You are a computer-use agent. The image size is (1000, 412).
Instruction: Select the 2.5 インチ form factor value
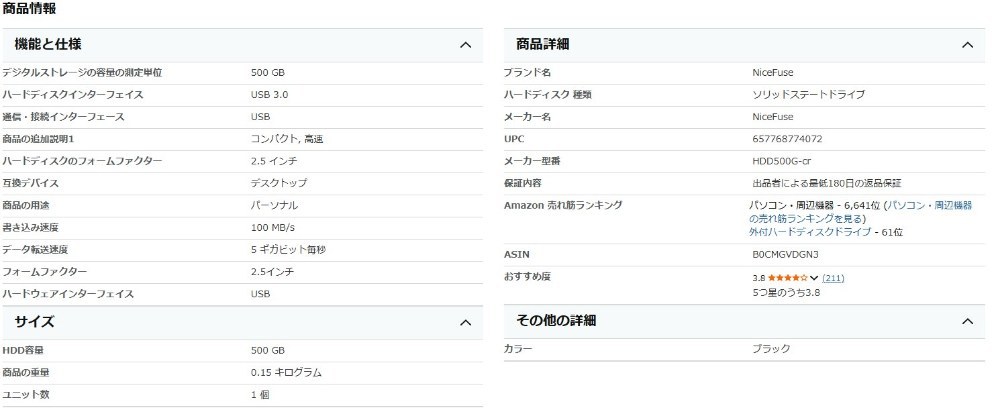(x=274, y=161)
